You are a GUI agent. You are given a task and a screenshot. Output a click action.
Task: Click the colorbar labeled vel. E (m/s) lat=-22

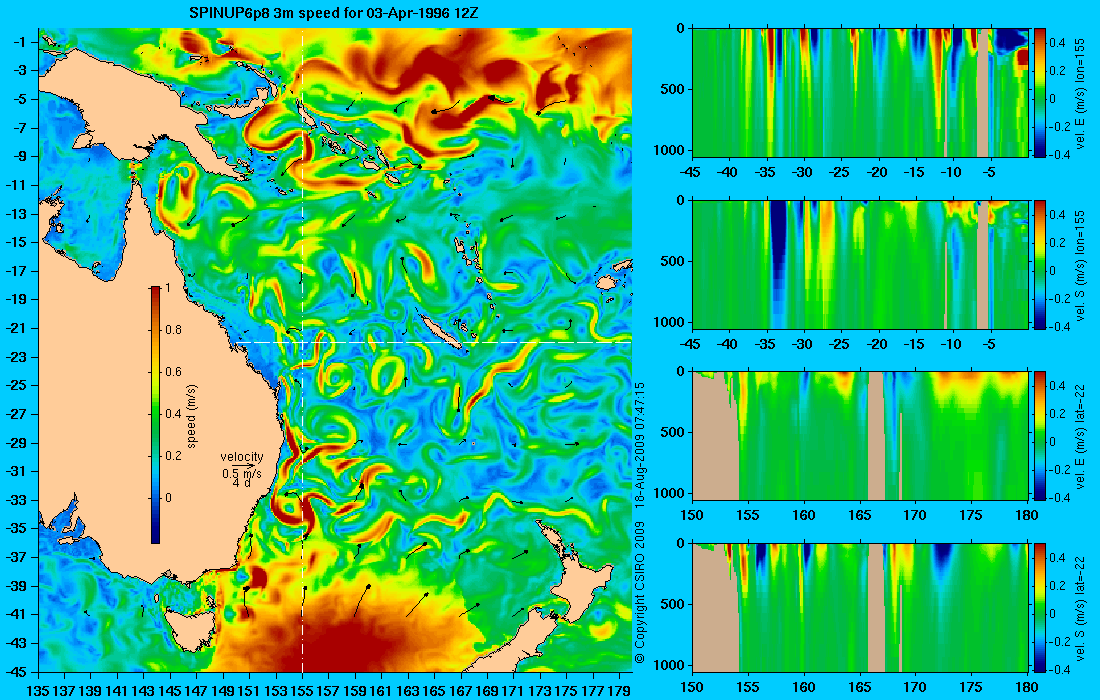[x=1040, y=436]
